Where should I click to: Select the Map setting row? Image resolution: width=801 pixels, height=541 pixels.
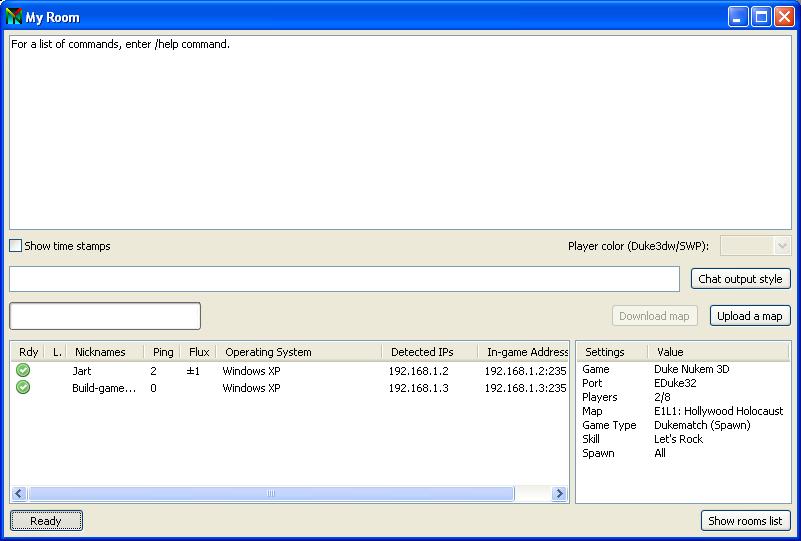682,411
